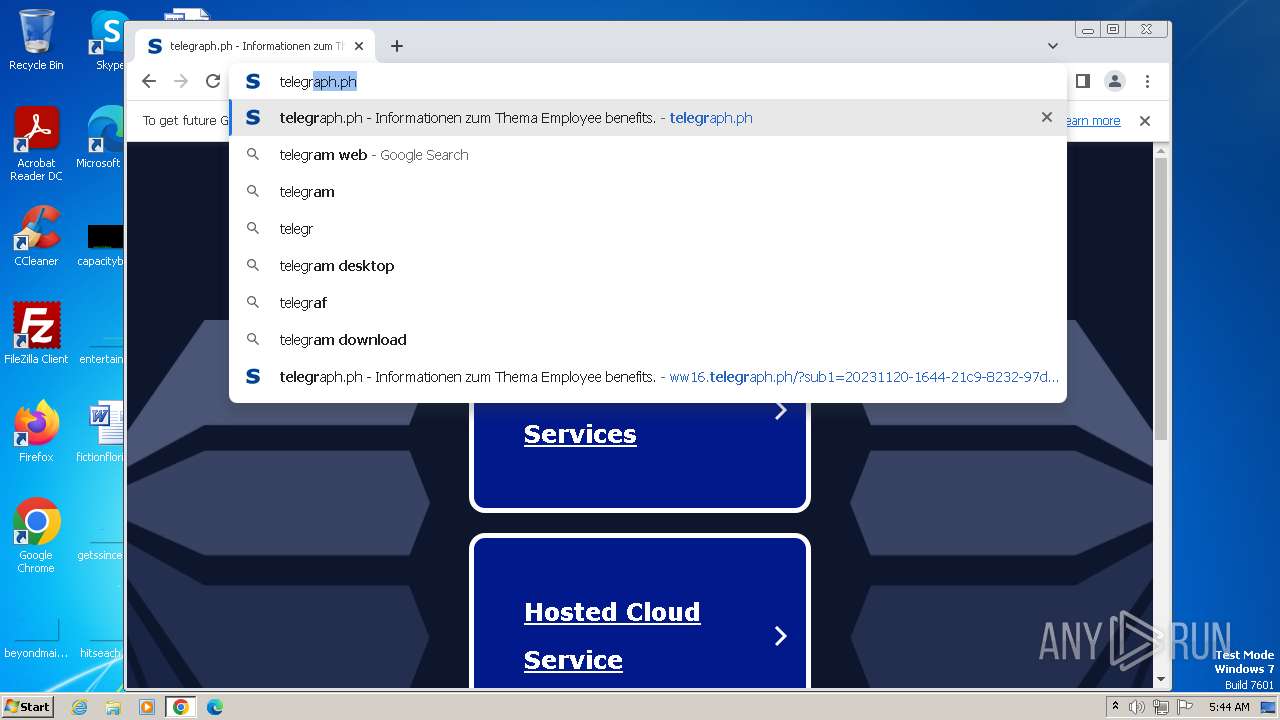This screenshot has width=1280, height=720.
Task: Go back with the browser back arrow
Action: pyautogui.click(x=149, y=82)
